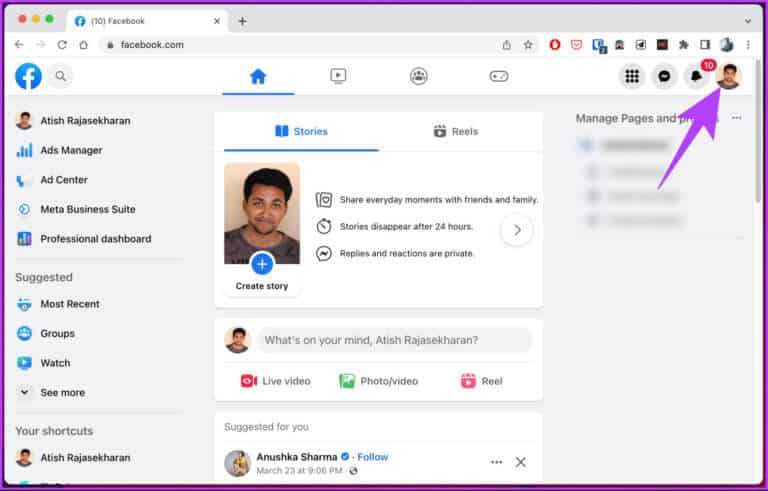This screenshot has width=768, height=491.
Task: Switch to the Reels tab
Action: (456, 131)
